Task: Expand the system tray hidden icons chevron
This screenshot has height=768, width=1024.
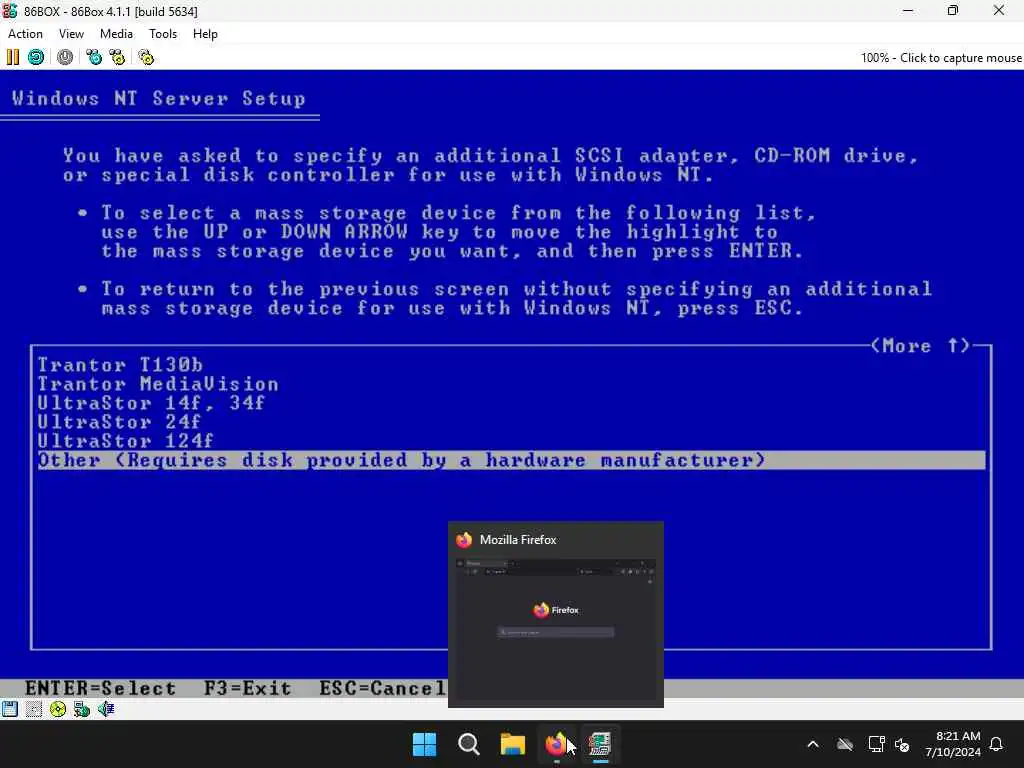Action: (813, 744)
